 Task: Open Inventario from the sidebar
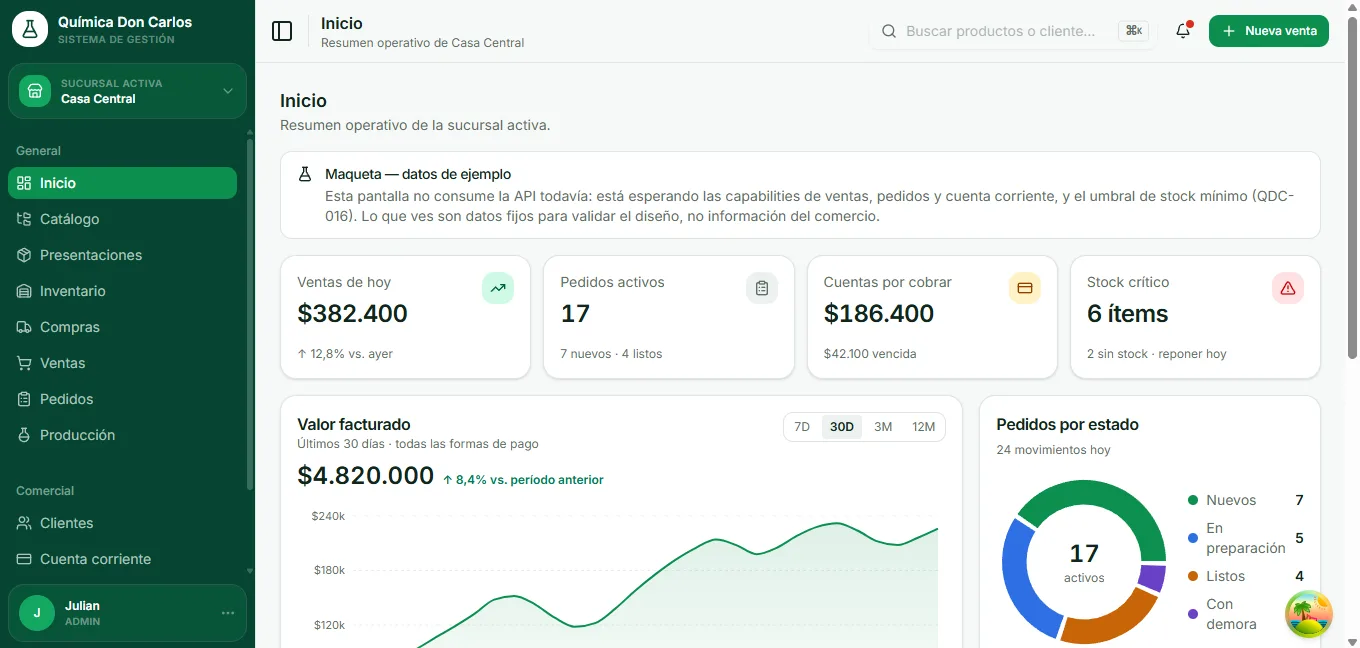[123, 291]
